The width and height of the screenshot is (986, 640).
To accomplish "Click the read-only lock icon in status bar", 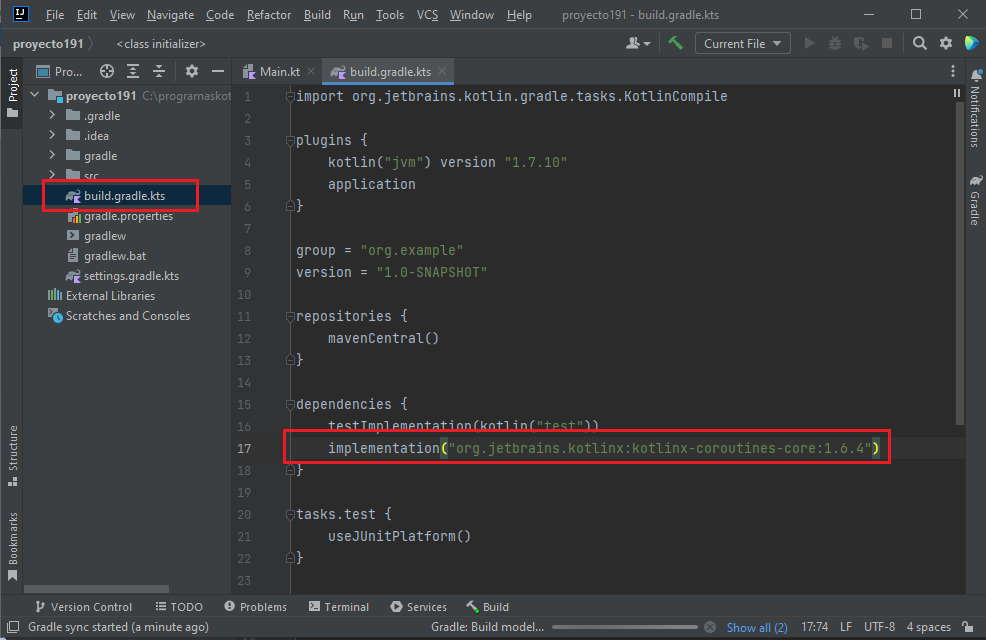I will pos(968,627).
